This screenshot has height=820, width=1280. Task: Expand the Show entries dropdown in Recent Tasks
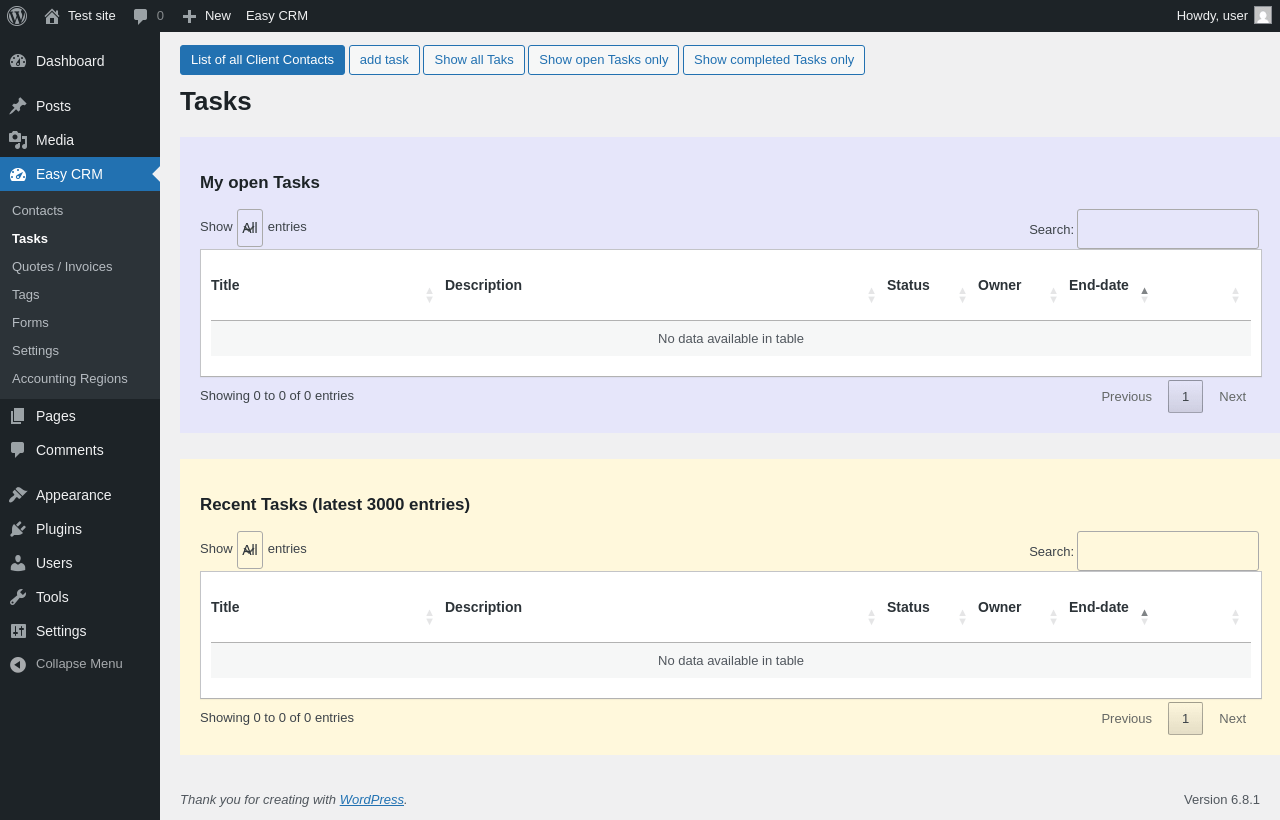pos(250,550)
